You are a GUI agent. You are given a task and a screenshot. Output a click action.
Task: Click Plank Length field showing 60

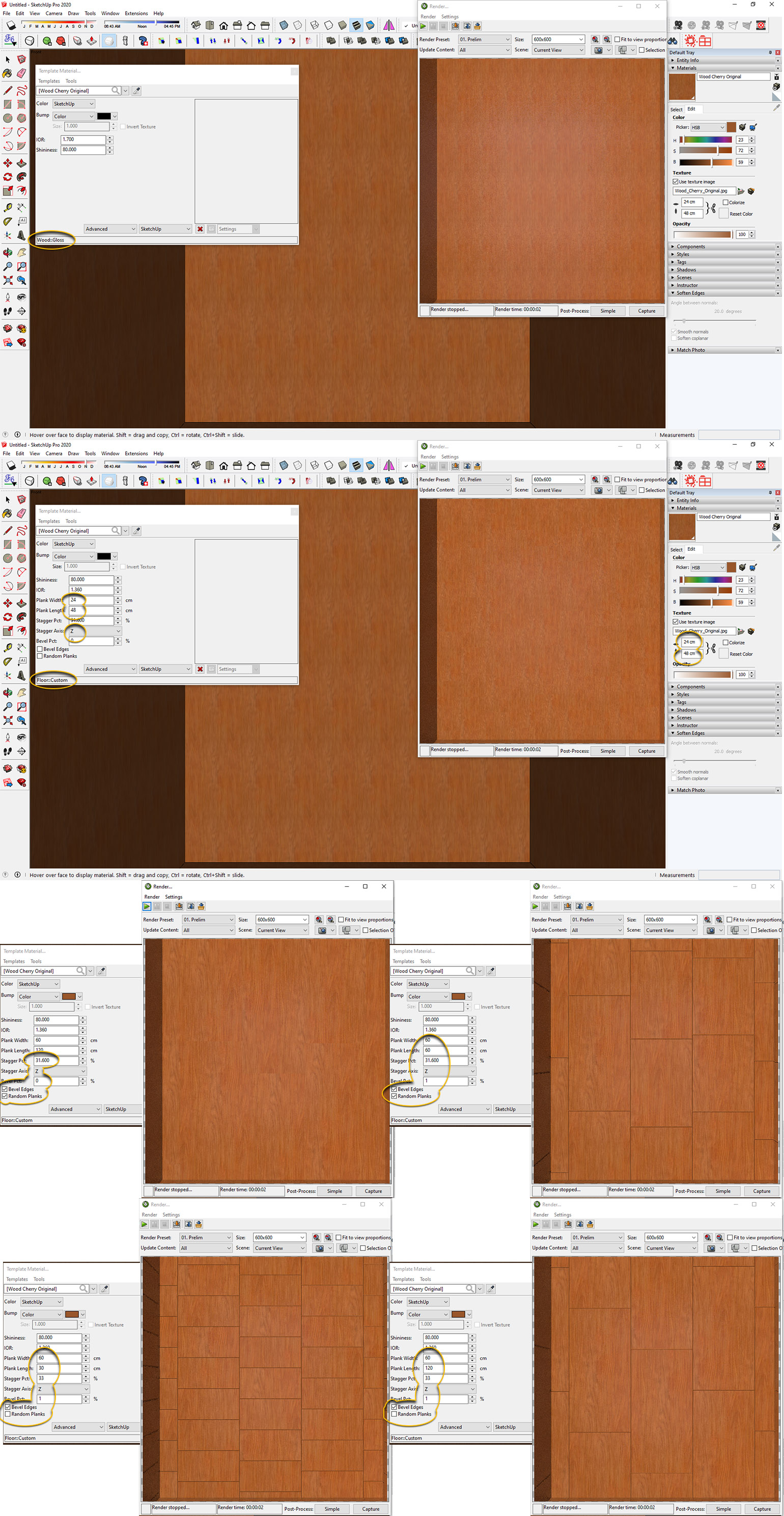coord(446,1050)
